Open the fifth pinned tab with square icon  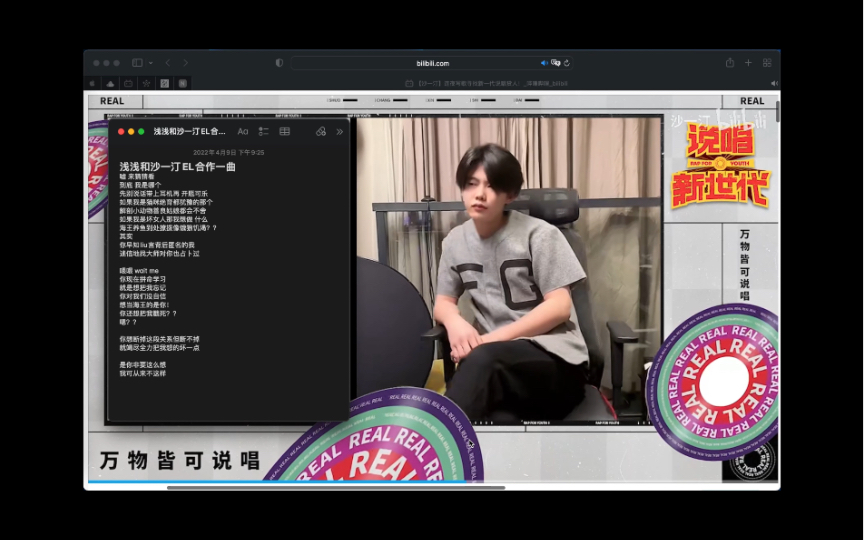pyautogui.click(x=164, y=83)
